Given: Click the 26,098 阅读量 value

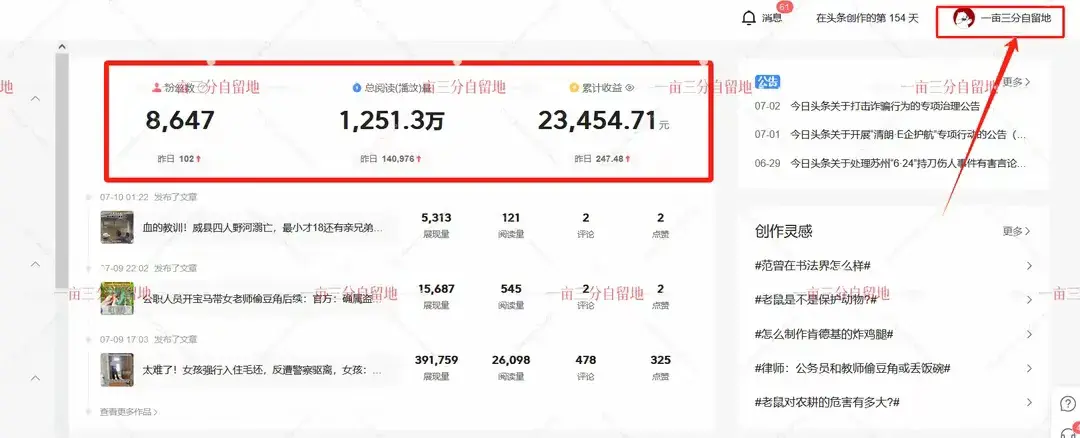Looking at the screenshot, I should point(511,360).
